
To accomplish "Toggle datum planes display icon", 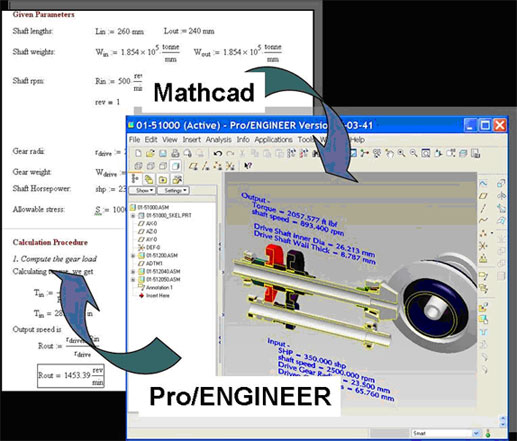I will pos(193,166).
